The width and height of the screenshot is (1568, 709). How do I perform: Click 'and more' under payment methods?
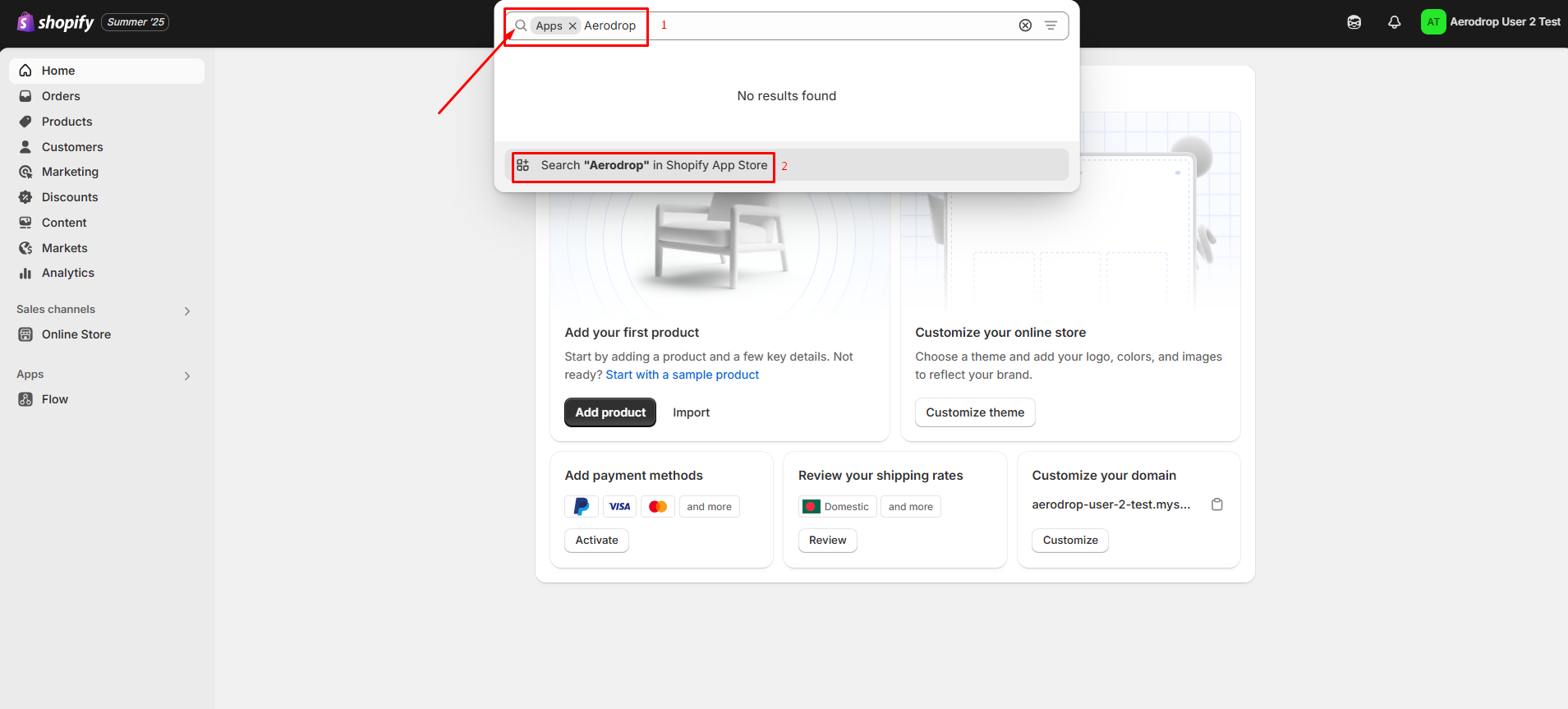709,507
